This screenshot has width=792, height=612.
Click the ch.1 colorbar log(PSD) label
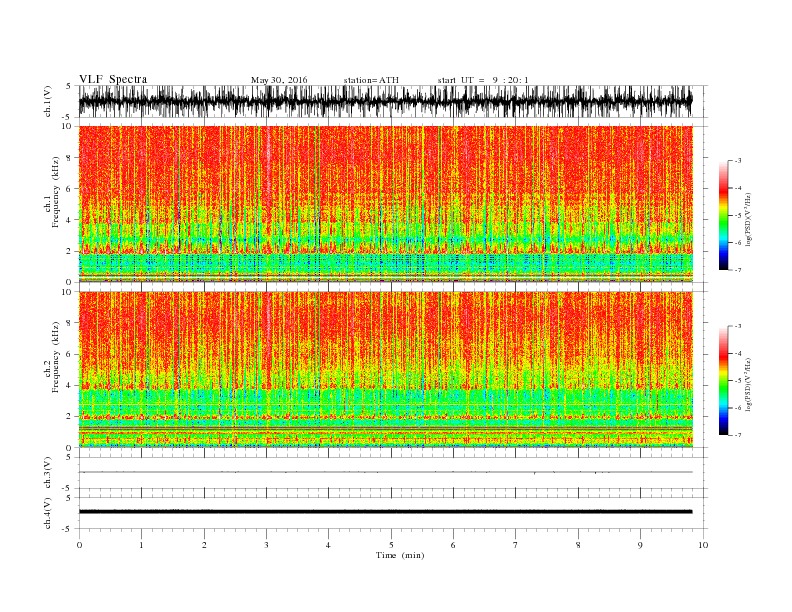tap(749, 218)
